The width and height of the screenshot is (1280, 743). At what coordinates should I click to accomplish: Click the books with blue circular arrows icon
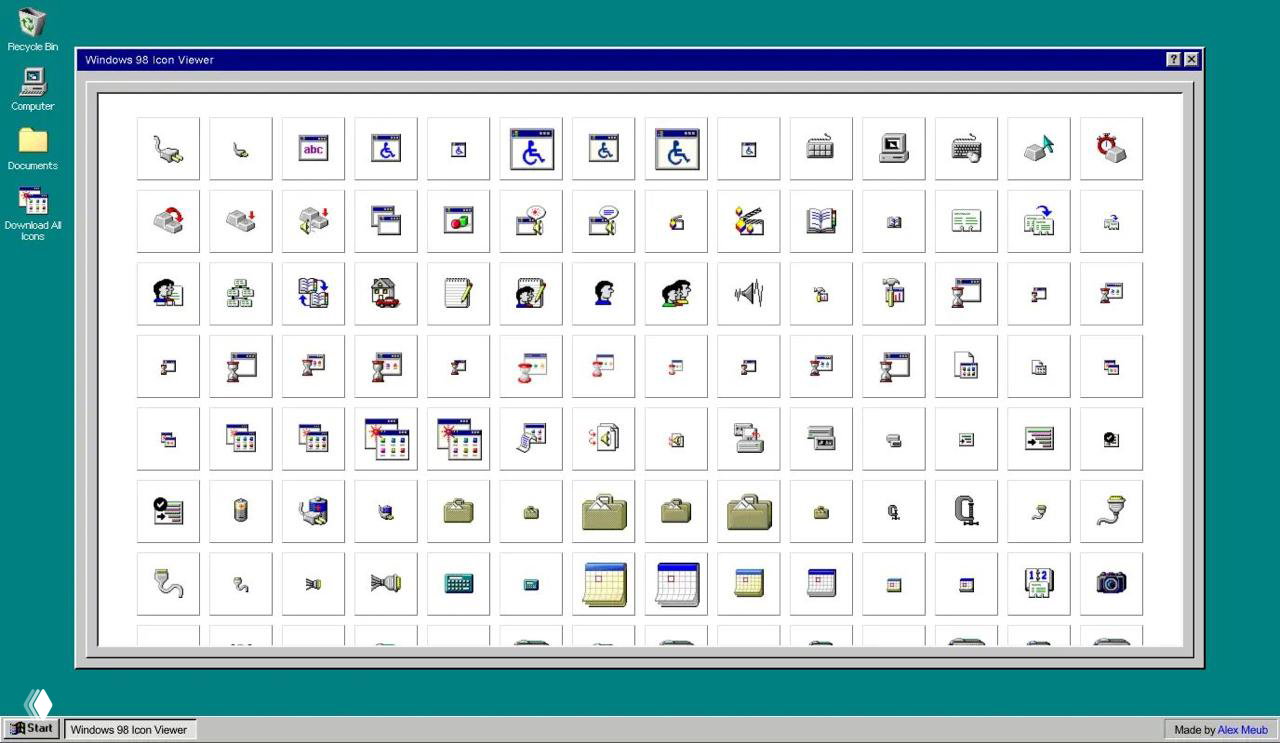click(x=313, y=294)
